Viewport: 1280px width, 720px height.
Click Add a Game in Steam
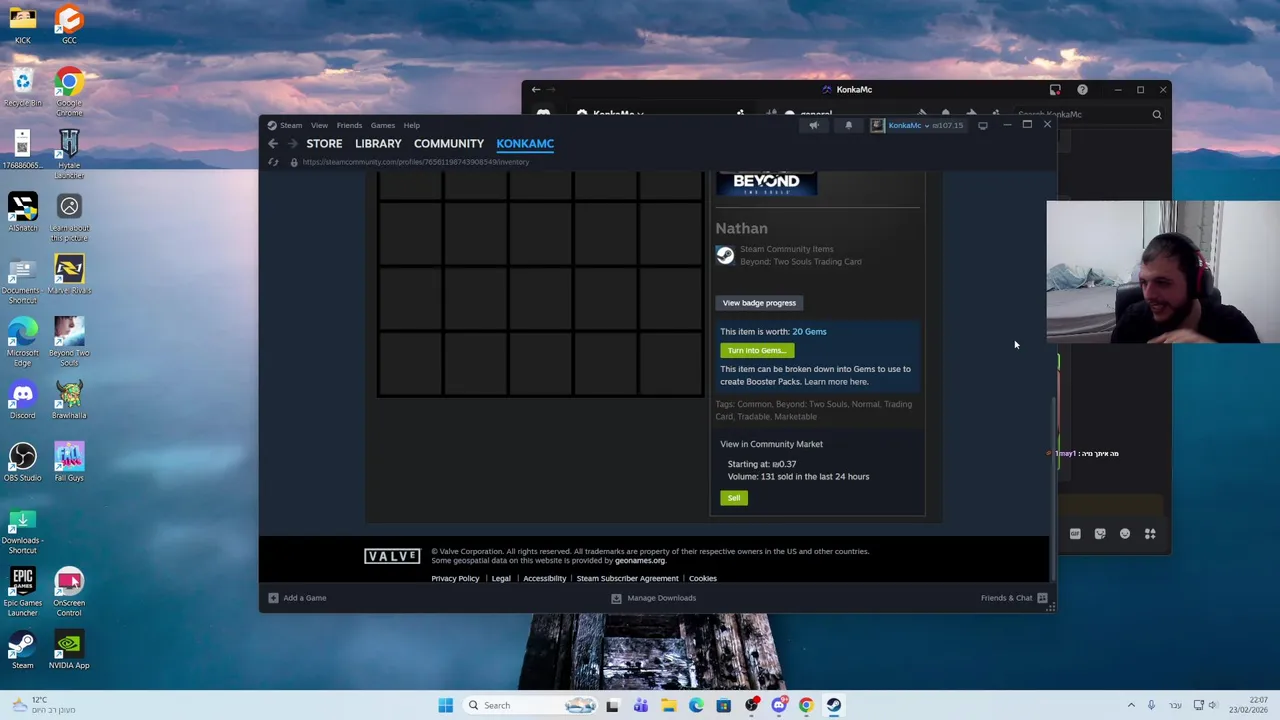pos(297,598)
